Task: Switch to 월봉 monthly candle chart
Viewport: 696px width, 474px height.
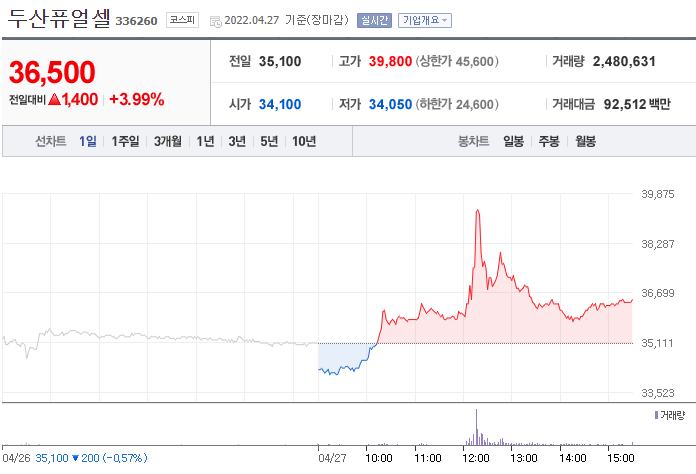Action: tap(585, 141)
